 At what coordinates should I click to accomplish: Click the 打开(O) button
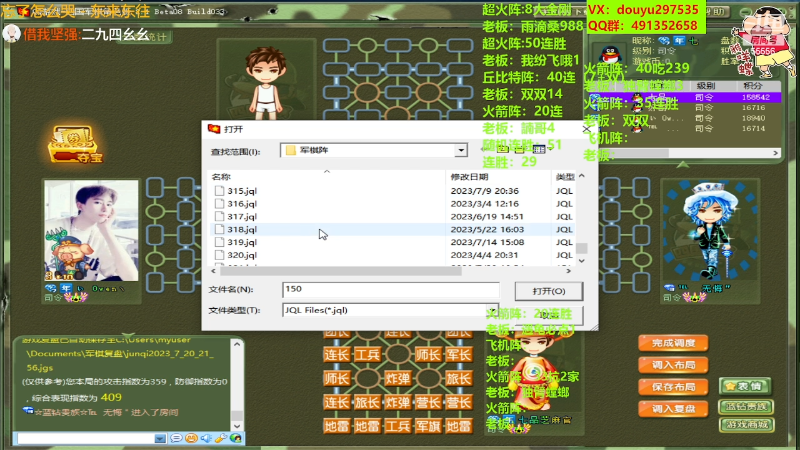coord(548,291)
